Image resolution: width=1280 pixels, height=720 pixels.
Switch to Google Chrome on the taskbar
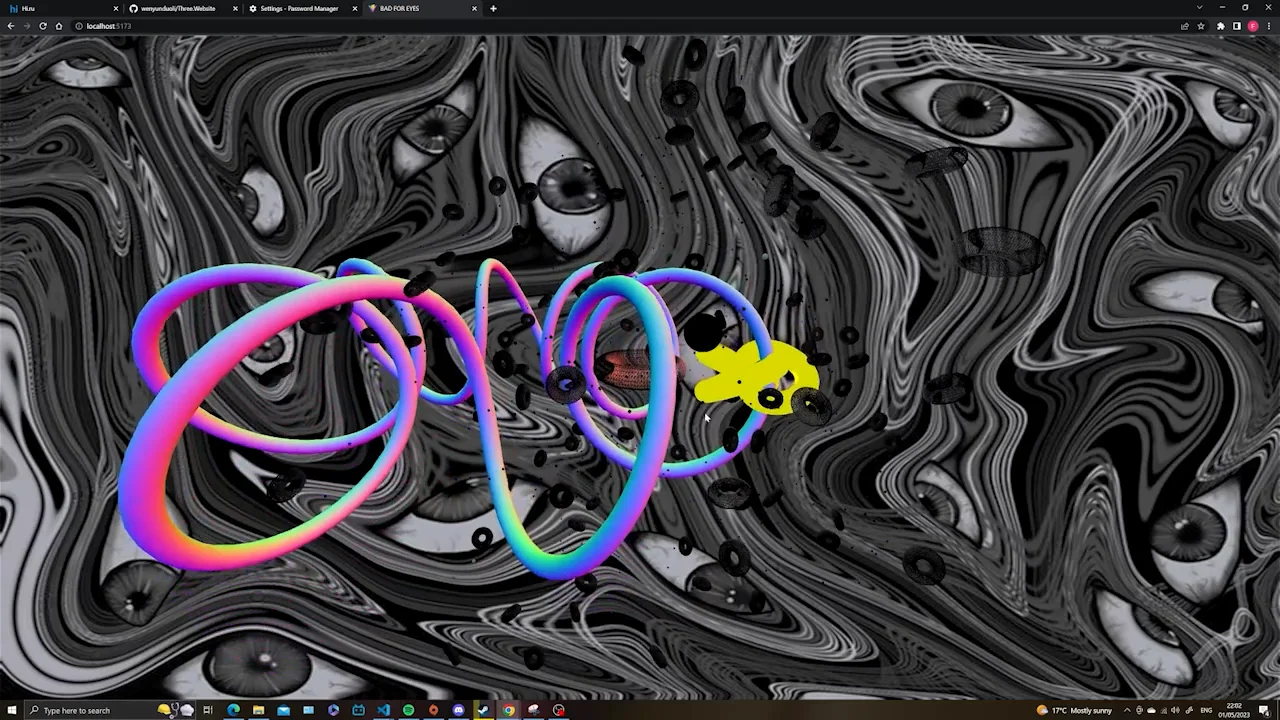(508, 710)
